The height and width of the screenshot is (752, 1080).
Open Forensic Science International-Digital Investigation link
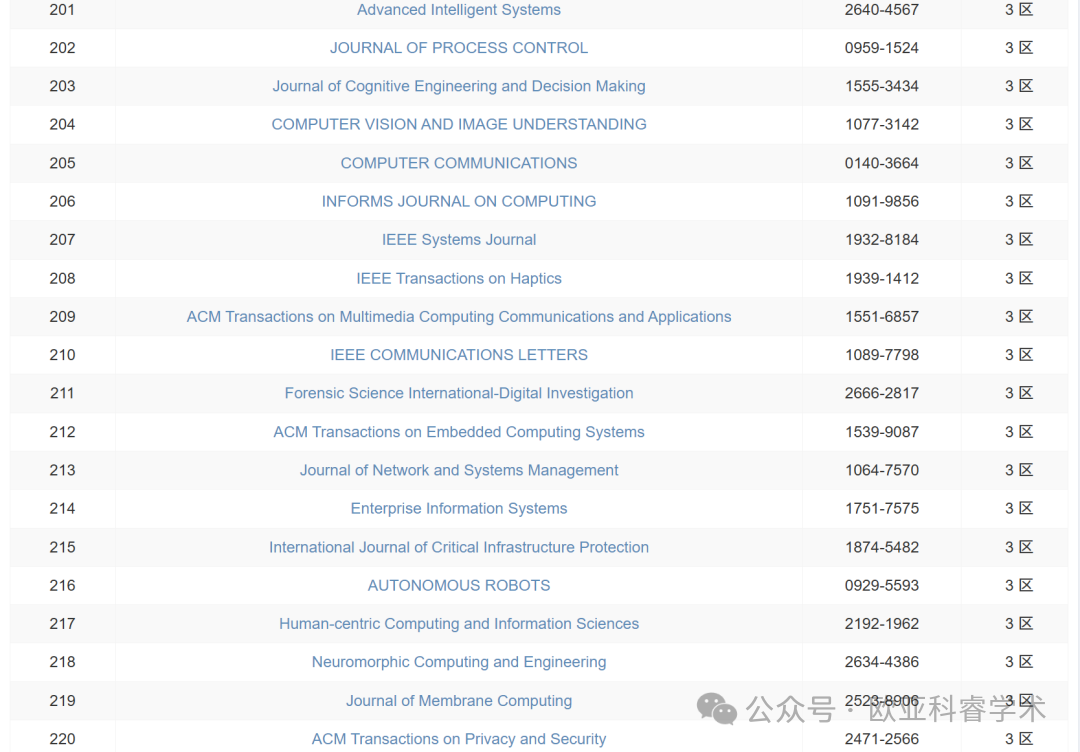click(x=459, y=393)
